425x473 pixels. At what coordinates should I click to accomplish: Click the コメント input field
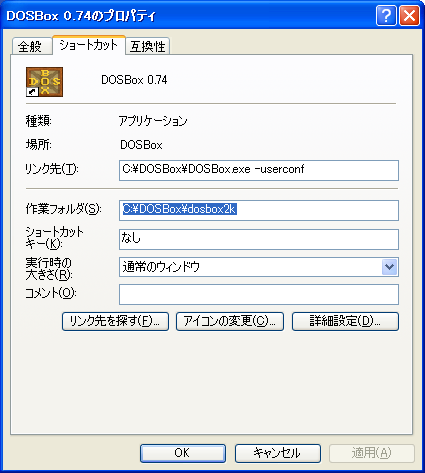[259, 294]
